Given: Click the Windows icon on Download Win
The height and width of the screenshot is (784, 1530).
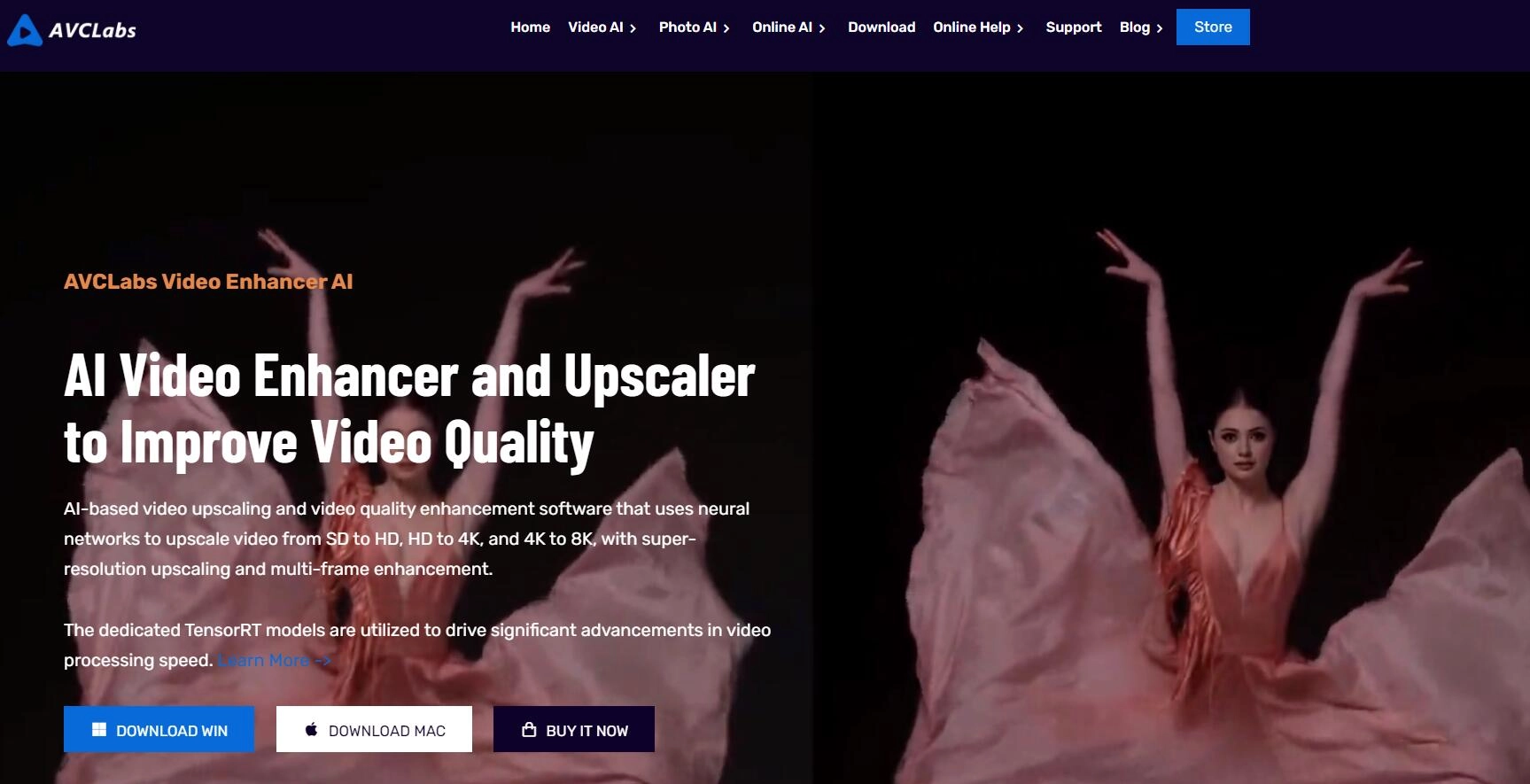Looking at the screenshot, I should (99, 730).
